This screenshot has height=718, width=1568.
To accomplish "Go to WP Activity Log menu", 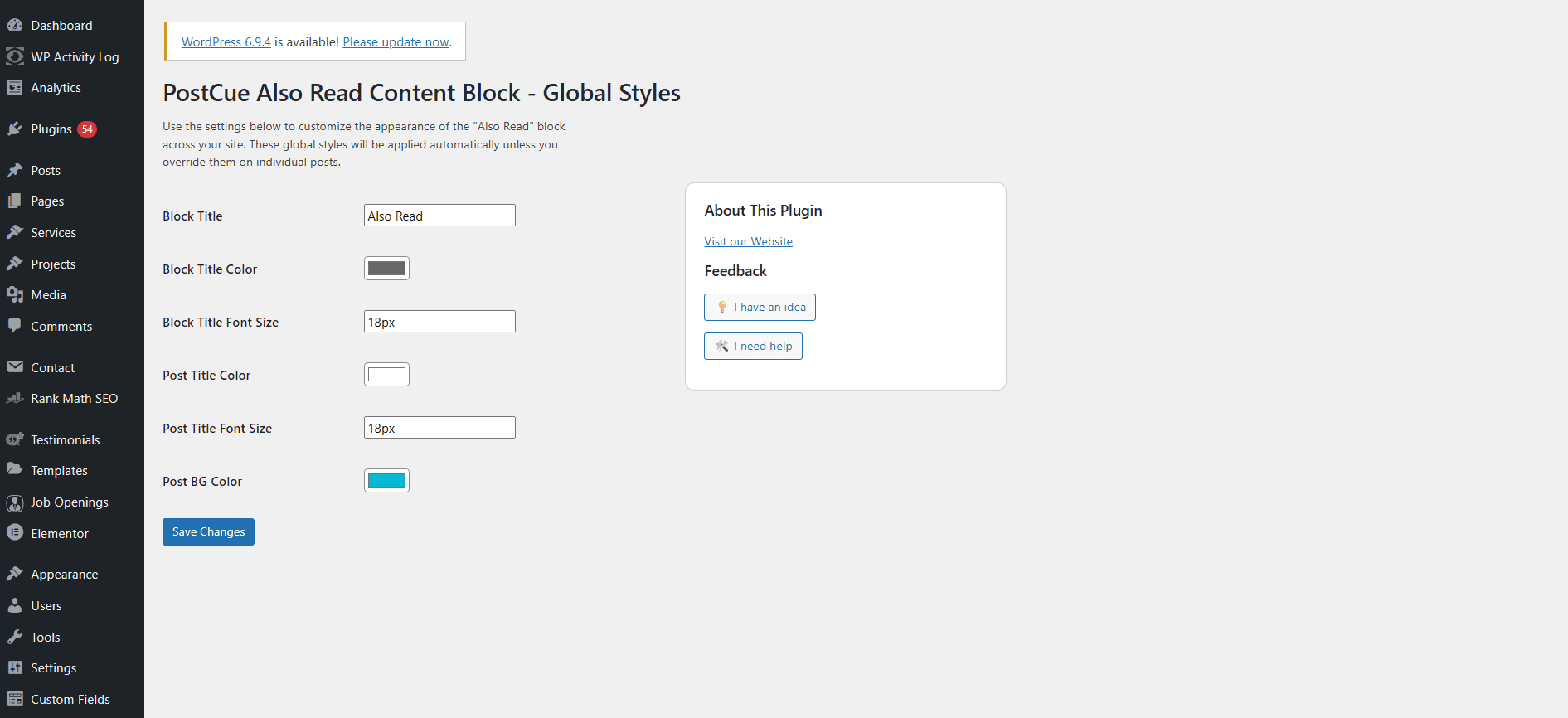I will 72,56.
